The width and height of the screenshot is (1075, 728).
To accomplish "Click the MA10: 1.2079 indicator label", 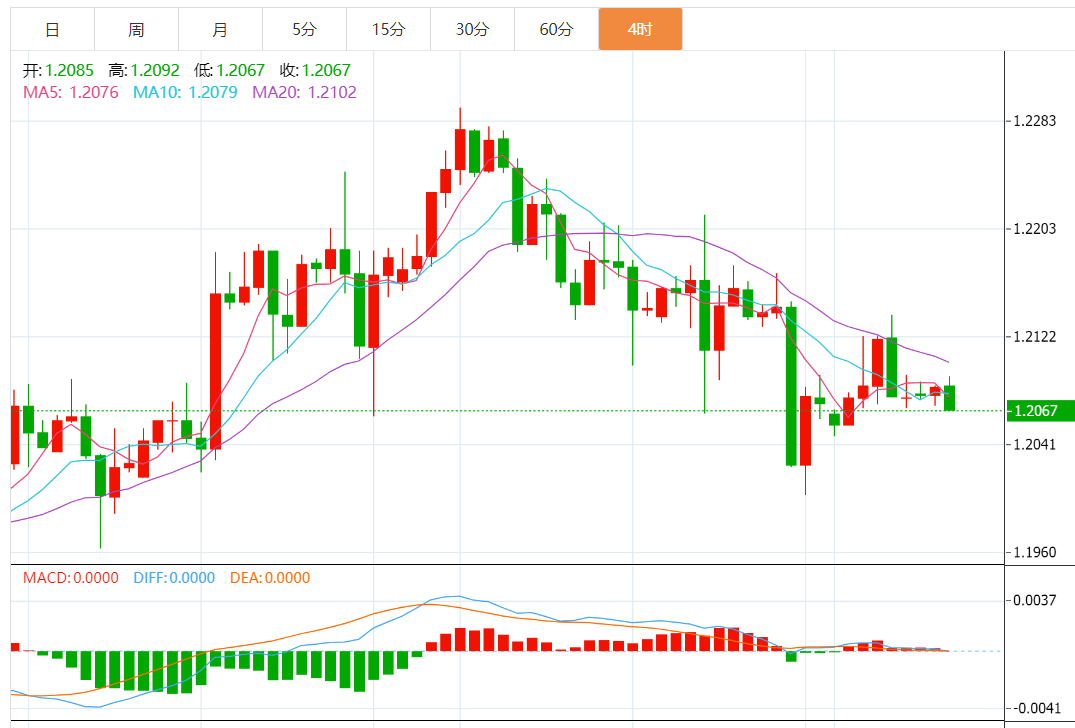I will point(185,93).
